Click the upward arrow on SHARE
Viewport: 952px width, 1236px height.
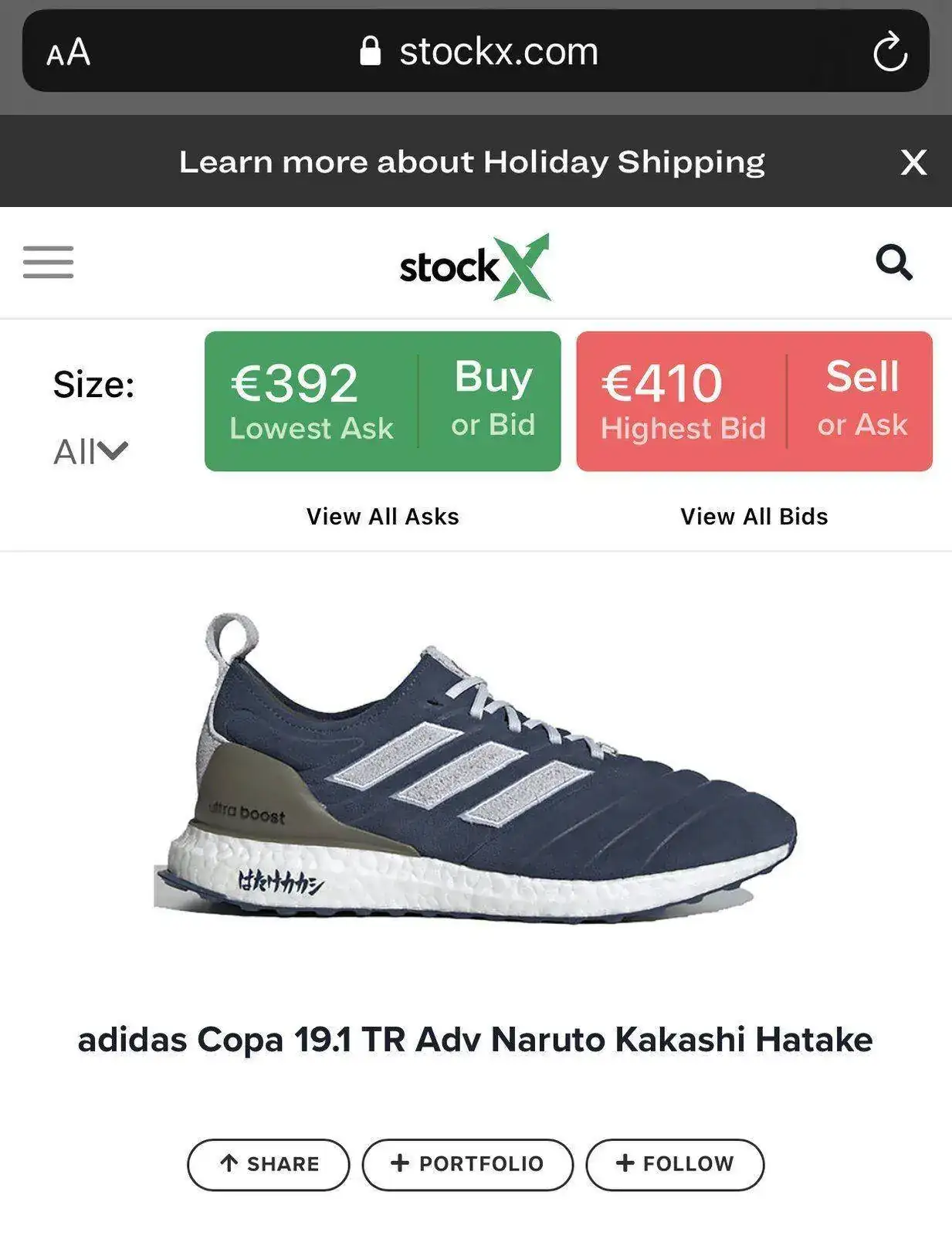coord(229,1163)
